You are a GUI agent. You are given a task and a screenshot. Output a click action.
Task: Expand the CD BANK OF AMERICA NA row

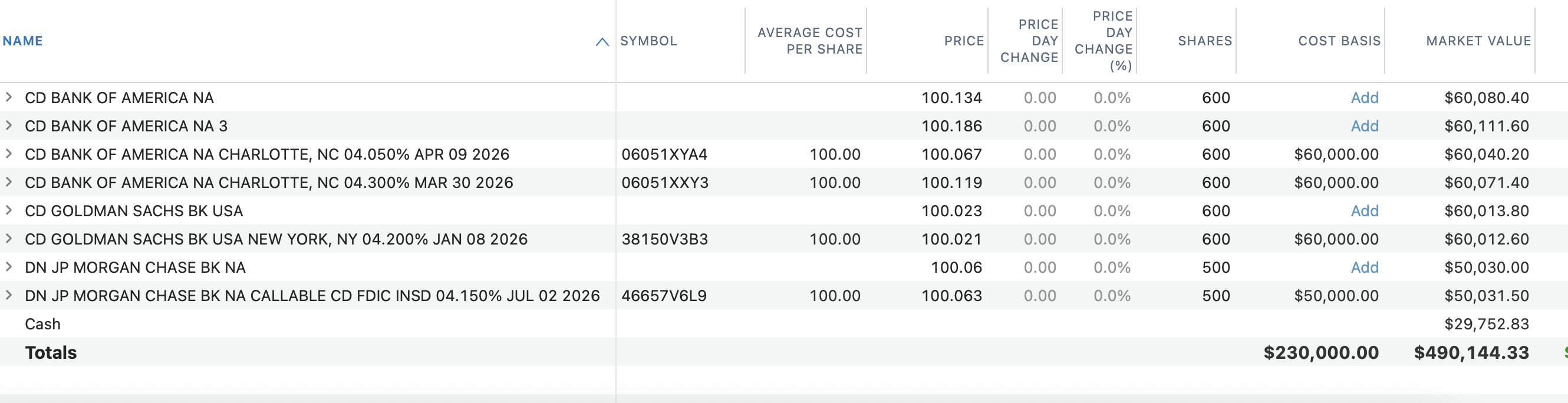coord(8,97)
